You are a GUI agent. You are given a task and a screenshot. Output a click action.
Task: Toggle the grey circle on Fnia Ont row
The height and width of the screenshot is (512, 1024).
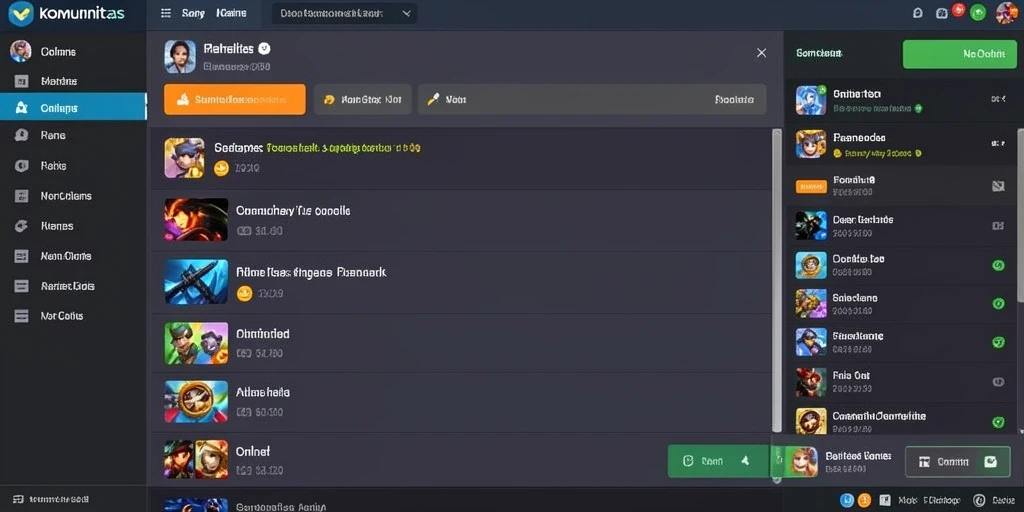point(998,382)
